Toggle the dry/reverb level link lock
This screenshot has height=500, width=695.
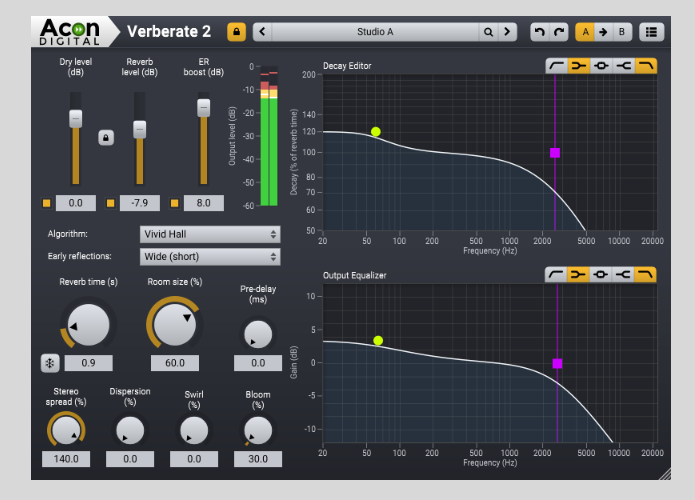click(x=106, y=138)
